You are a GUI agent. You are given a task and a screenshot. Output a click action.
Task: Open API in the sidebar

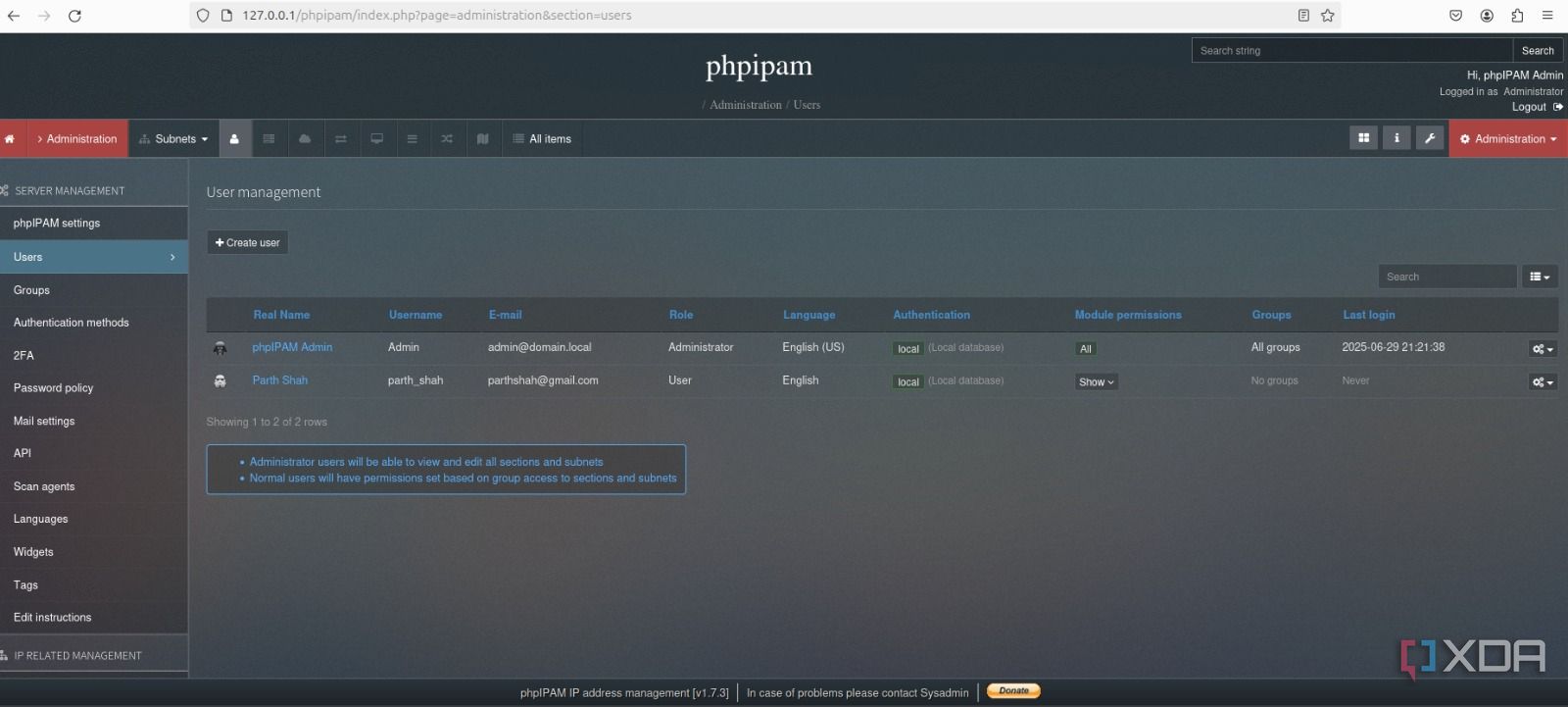[94, 454]
